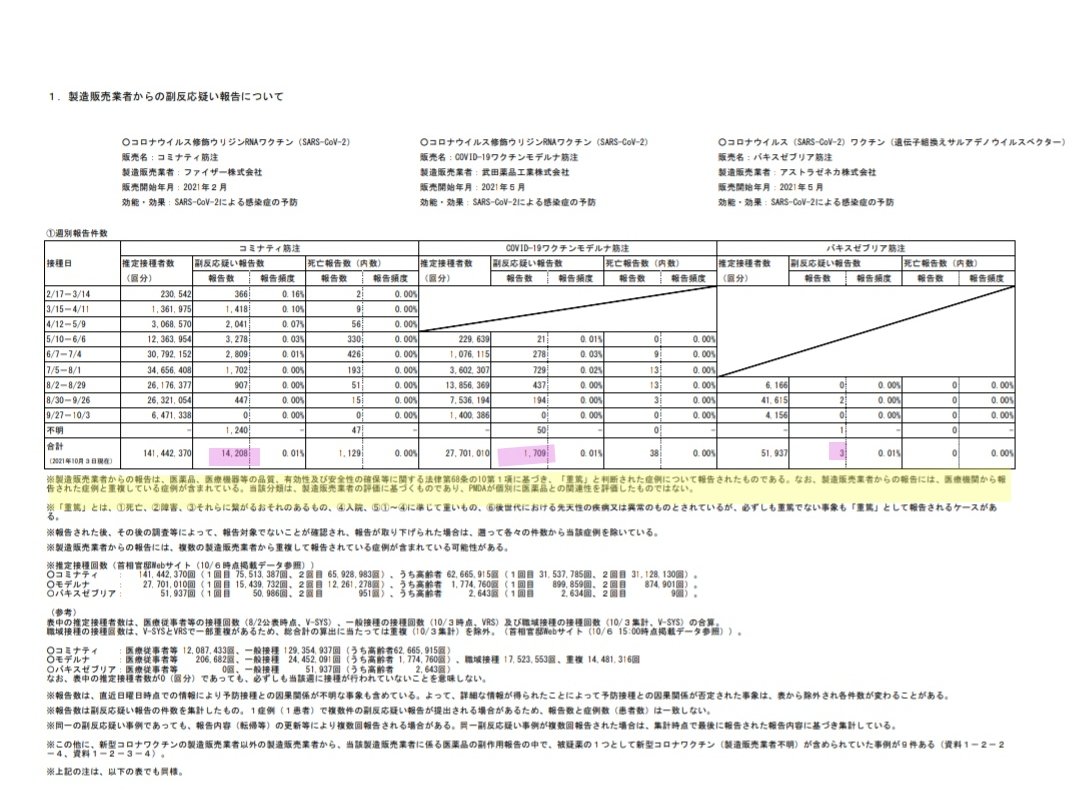Click the Vaxzevria total 51,937
1080x803 pixels.
click(776, 453)
